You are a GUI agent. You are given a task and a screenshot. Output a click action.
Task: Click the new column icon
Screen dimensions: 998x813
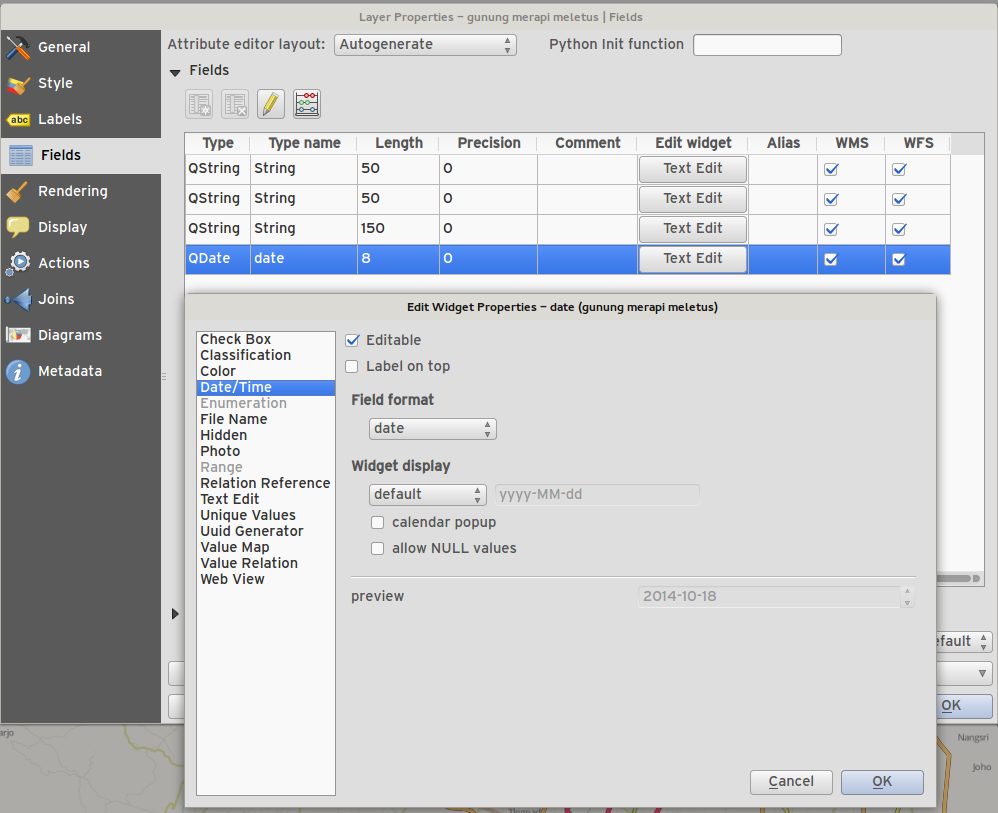coord(199,104)
